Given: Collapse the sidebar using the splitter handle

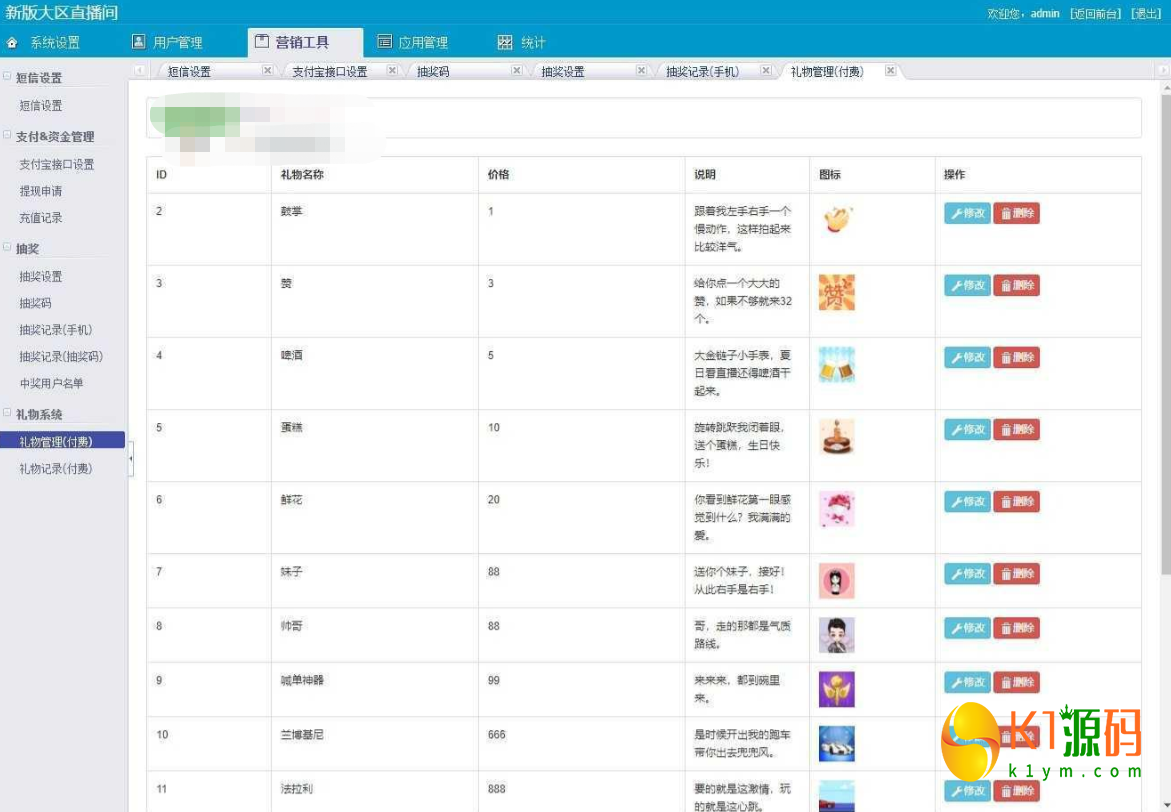Looking at the screenshot, I should (x=130, y=459).
